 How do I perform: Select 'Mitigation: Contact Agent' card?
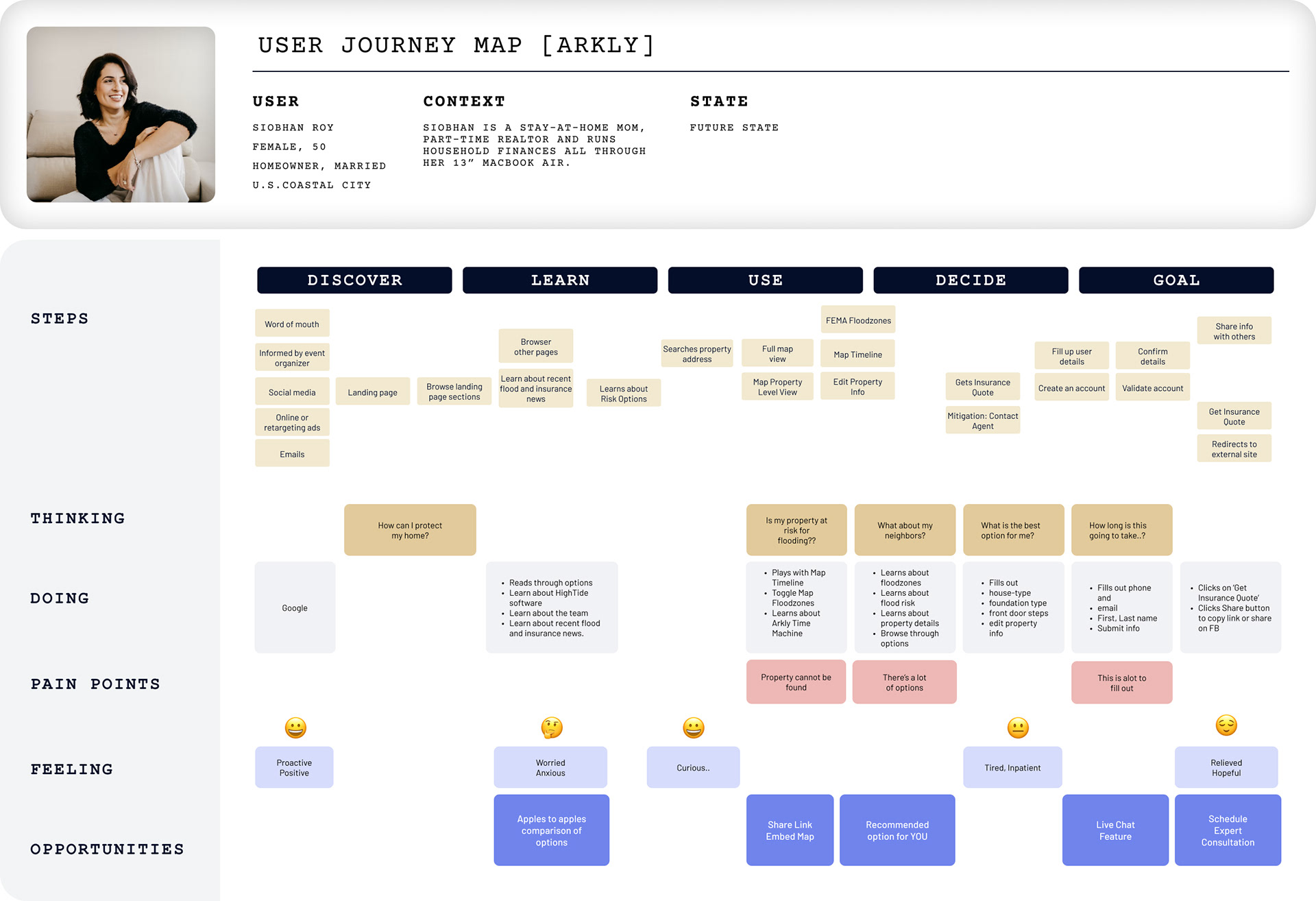tap(982, 420)
